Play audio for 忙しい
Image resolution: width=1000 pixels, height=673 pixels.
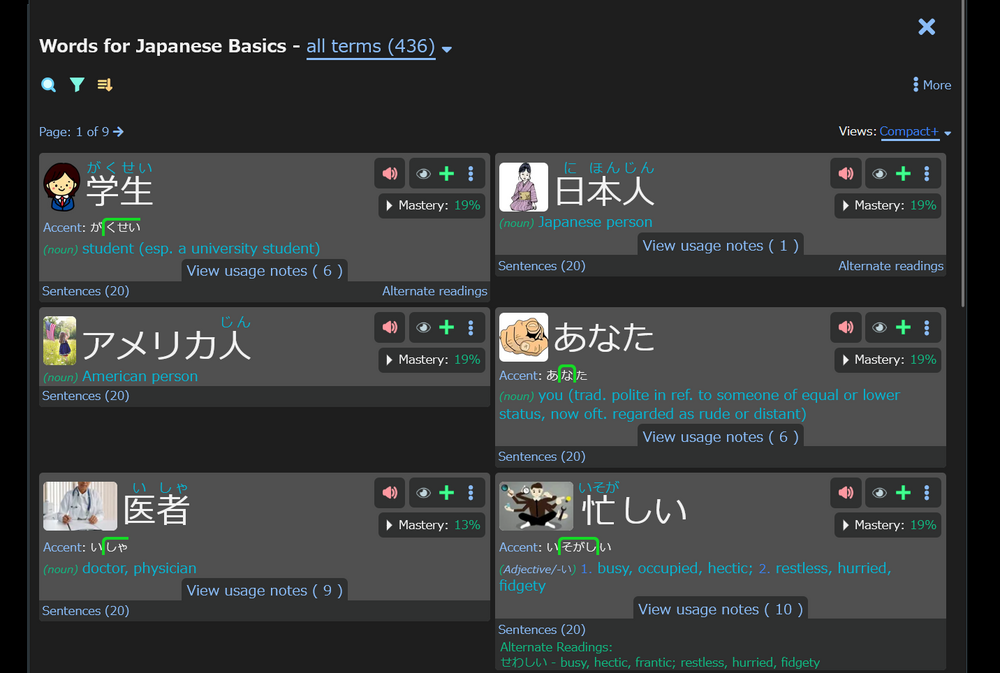click(846, 492)
